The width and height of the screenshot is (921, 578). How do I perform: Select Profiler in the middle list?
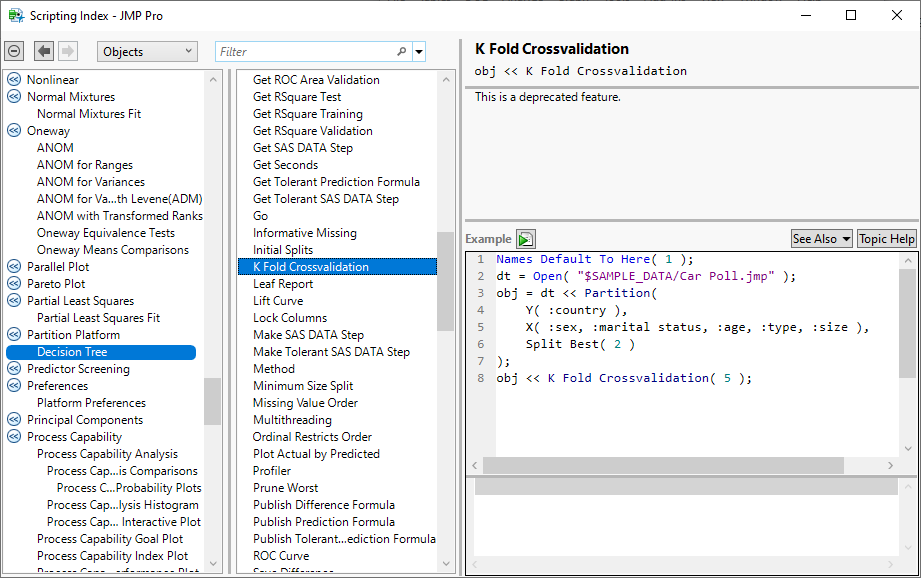tap(275, 470)
